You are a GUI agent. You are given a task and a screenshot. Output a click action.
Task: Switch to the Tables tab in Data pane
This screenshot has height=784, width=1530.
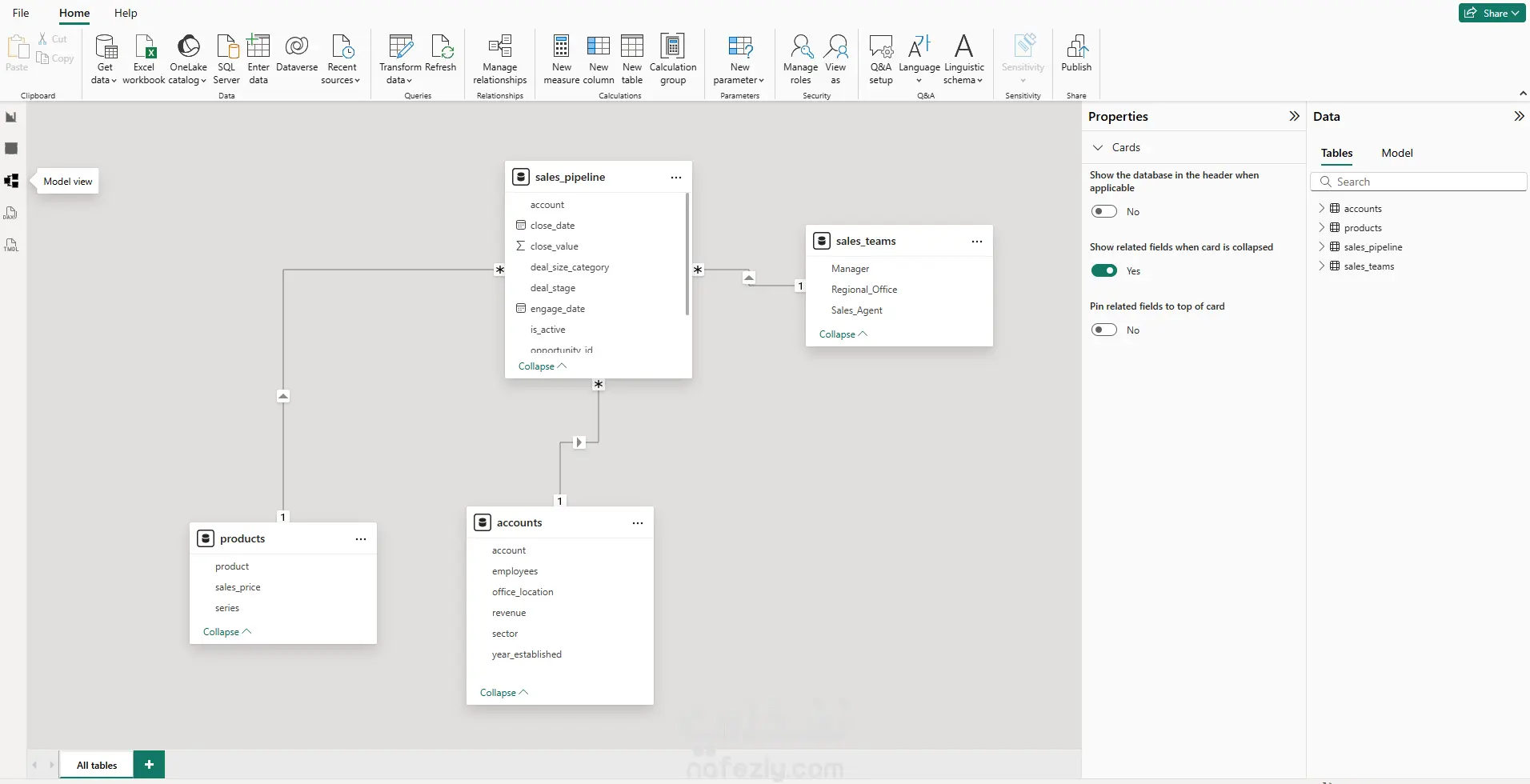pyautogui.click(x=1336, y=153)
